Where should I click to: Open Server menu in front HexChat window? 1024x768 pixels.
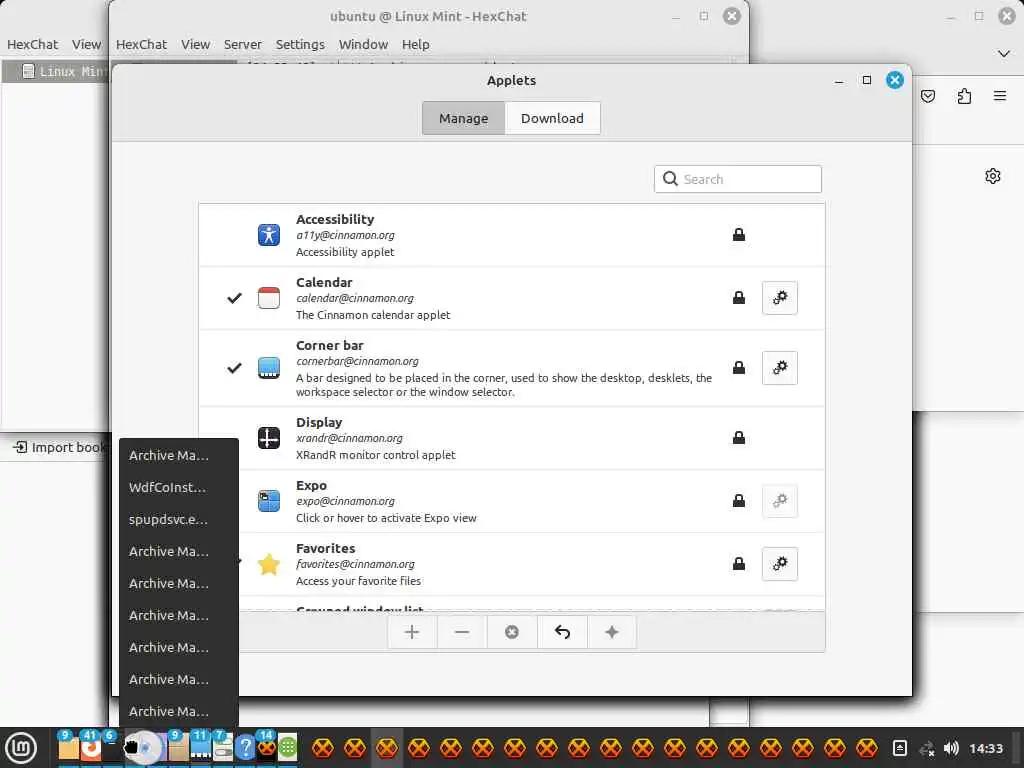(x=242, y=44)
